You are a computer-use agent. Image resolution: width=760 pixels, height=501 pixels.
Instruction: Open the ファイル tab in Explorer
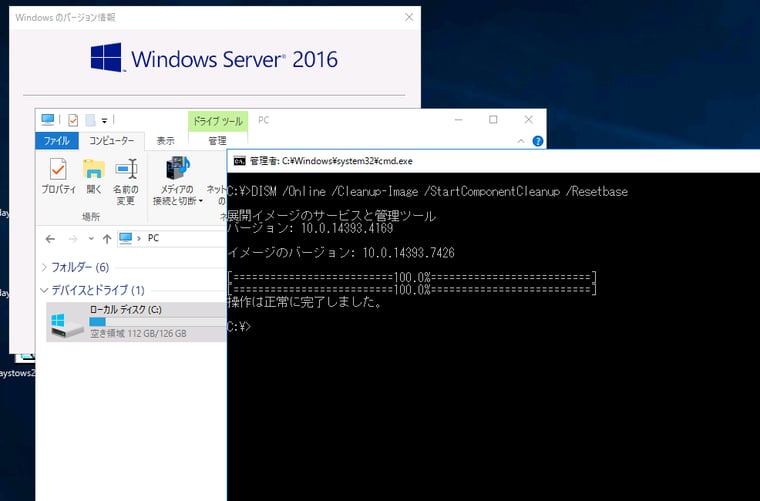pyautogui.click(x=56, y=141)
